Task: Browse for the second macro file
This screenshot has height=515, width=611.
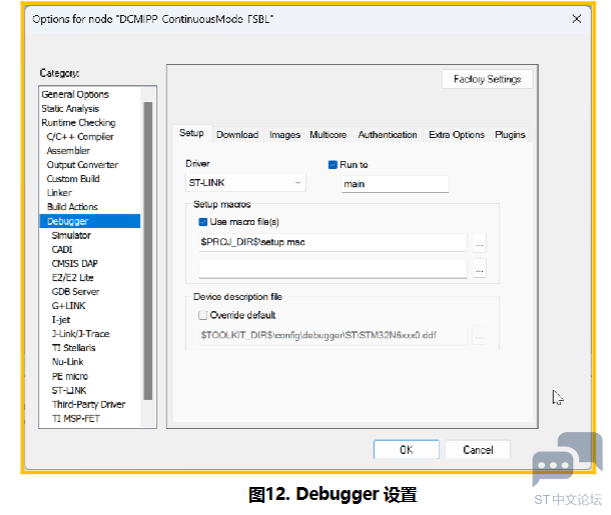Action: 479,269
